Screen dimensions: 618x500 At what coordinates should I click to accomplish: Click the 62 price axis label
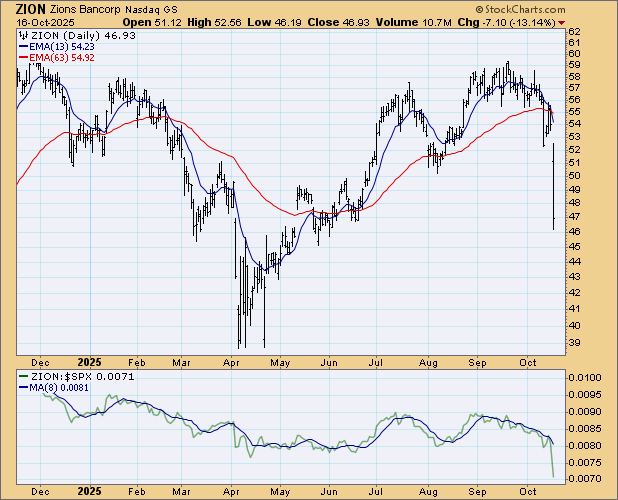click(574, 32)
